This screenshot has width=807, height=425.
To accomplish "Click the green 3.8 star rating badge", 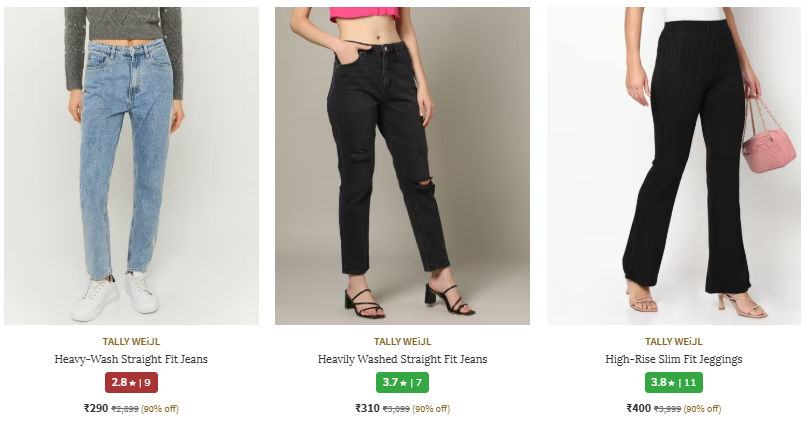I will click(673, 382).
